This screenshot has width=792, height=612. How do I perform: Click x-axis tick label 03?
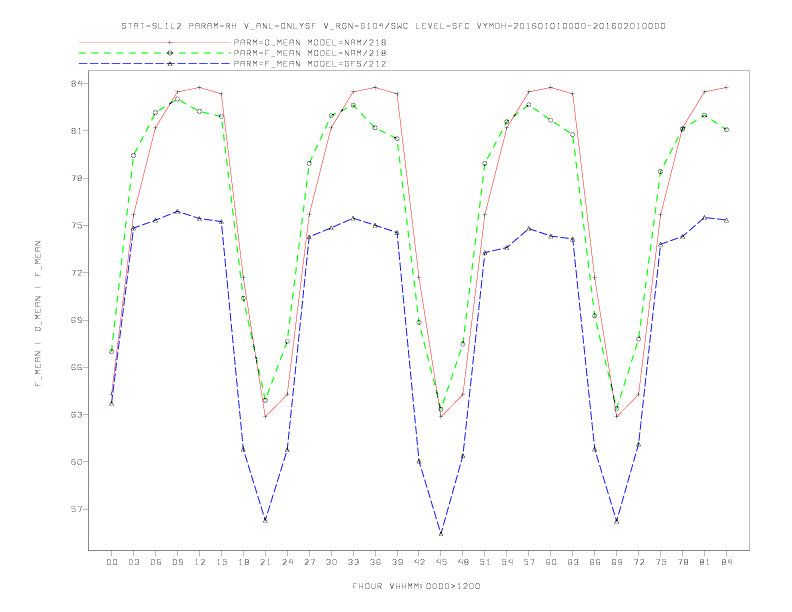click(x=133, y=562)
